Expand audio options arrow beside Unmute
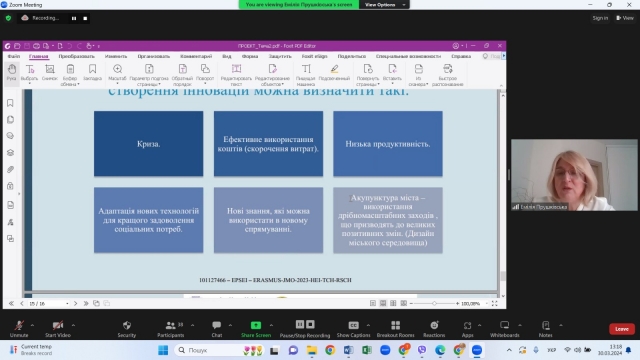This screenshot has width=640, height=360. [x=32, y=325]
